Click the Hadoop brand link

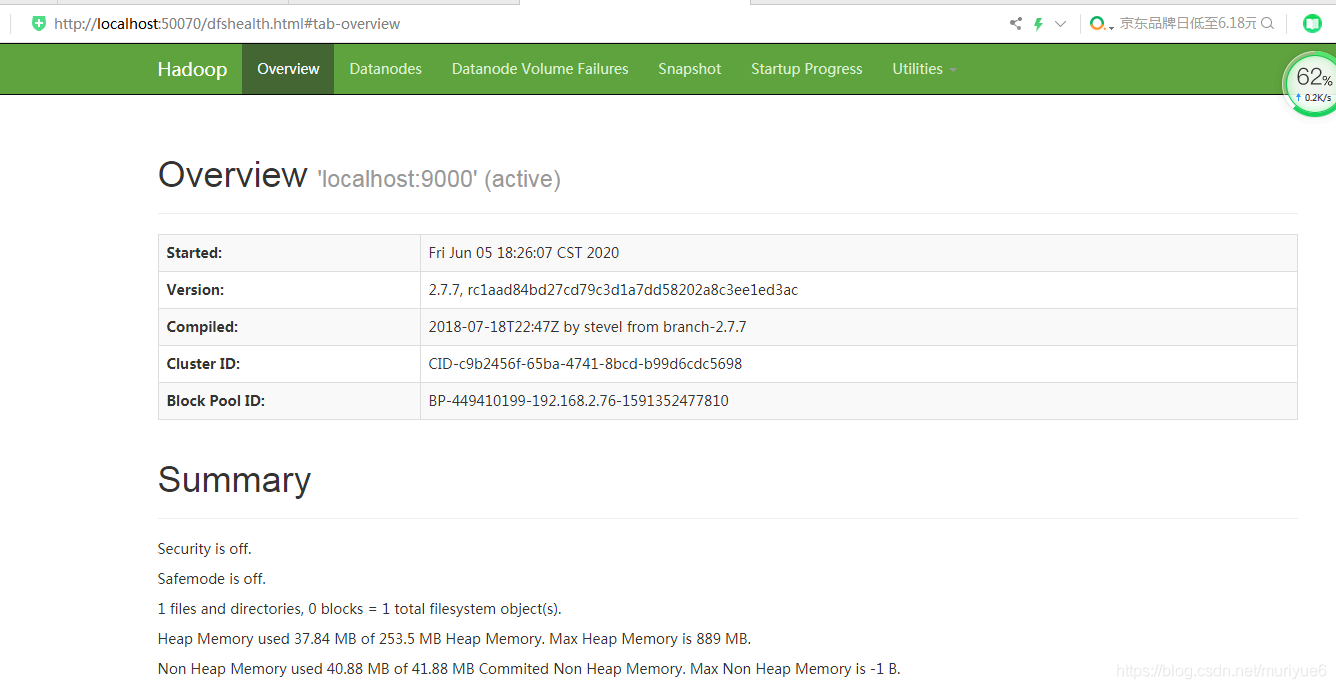tap(192, 69)
